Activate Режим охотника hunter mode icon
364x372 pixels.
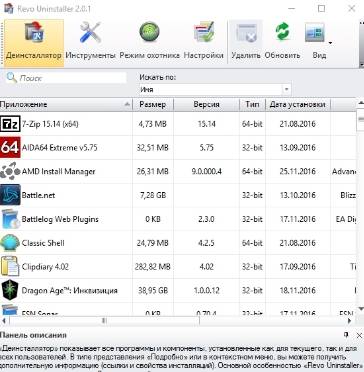[x=149, y=33]
